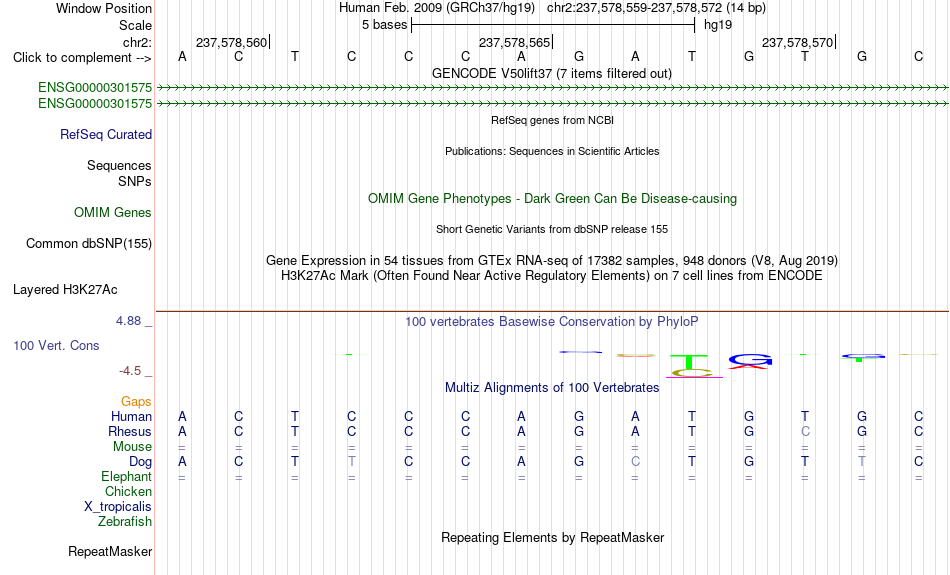Click the 5 bases scale bar
The width and height of the screenshot is (950, 575).
(x=553, y=25)
